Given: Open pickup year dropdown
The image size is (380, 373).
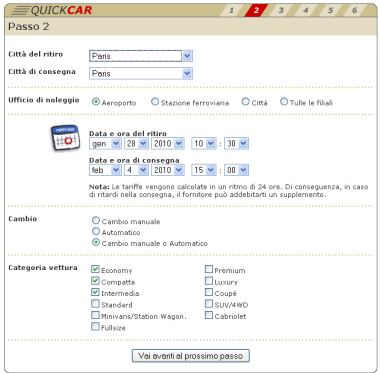Looking at the screenshot, I should click(168, 144).
